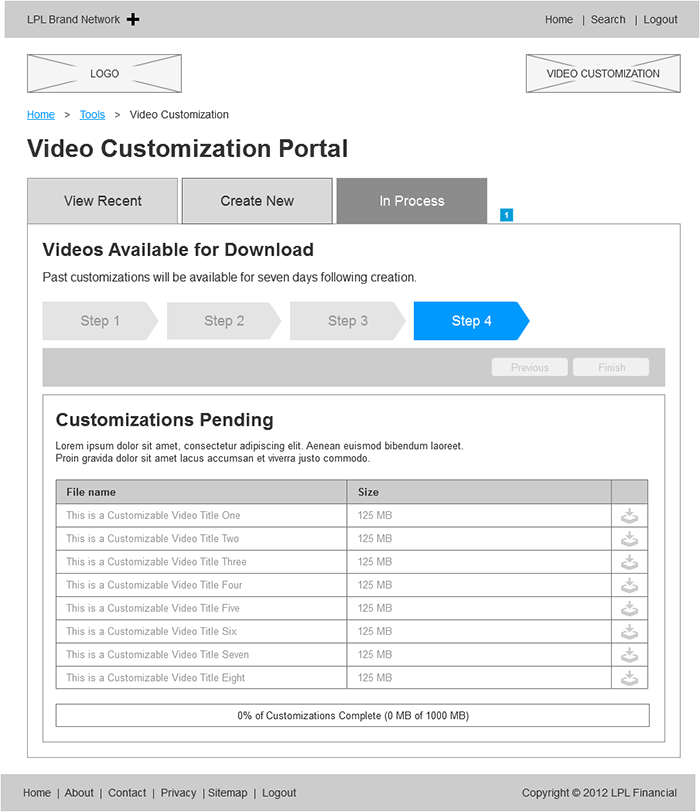Click the Finish button

611,367
